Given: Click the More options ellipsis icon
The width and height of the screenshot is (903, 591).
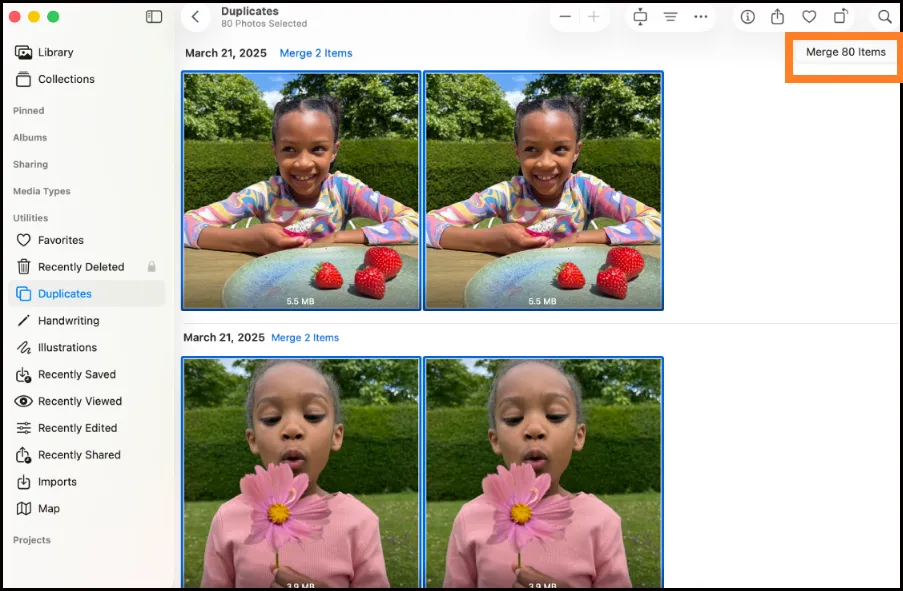Looking at the screenshot, I should (701, 16).
